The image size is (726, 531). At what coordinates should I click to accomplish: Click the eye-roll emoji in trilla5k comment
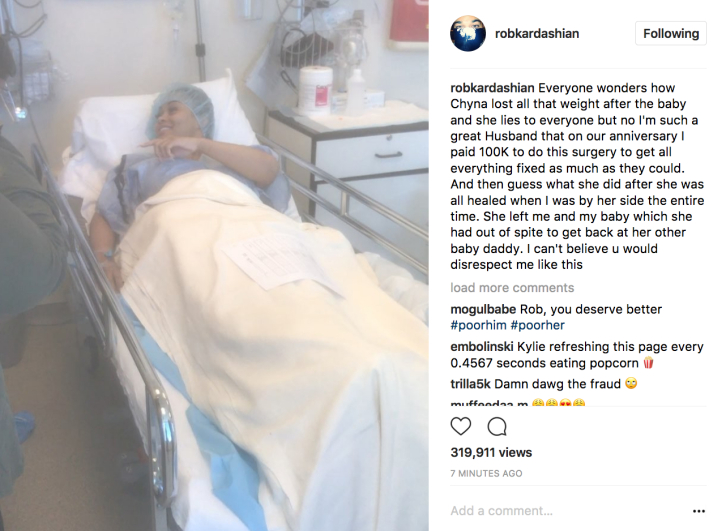(631, 383)
